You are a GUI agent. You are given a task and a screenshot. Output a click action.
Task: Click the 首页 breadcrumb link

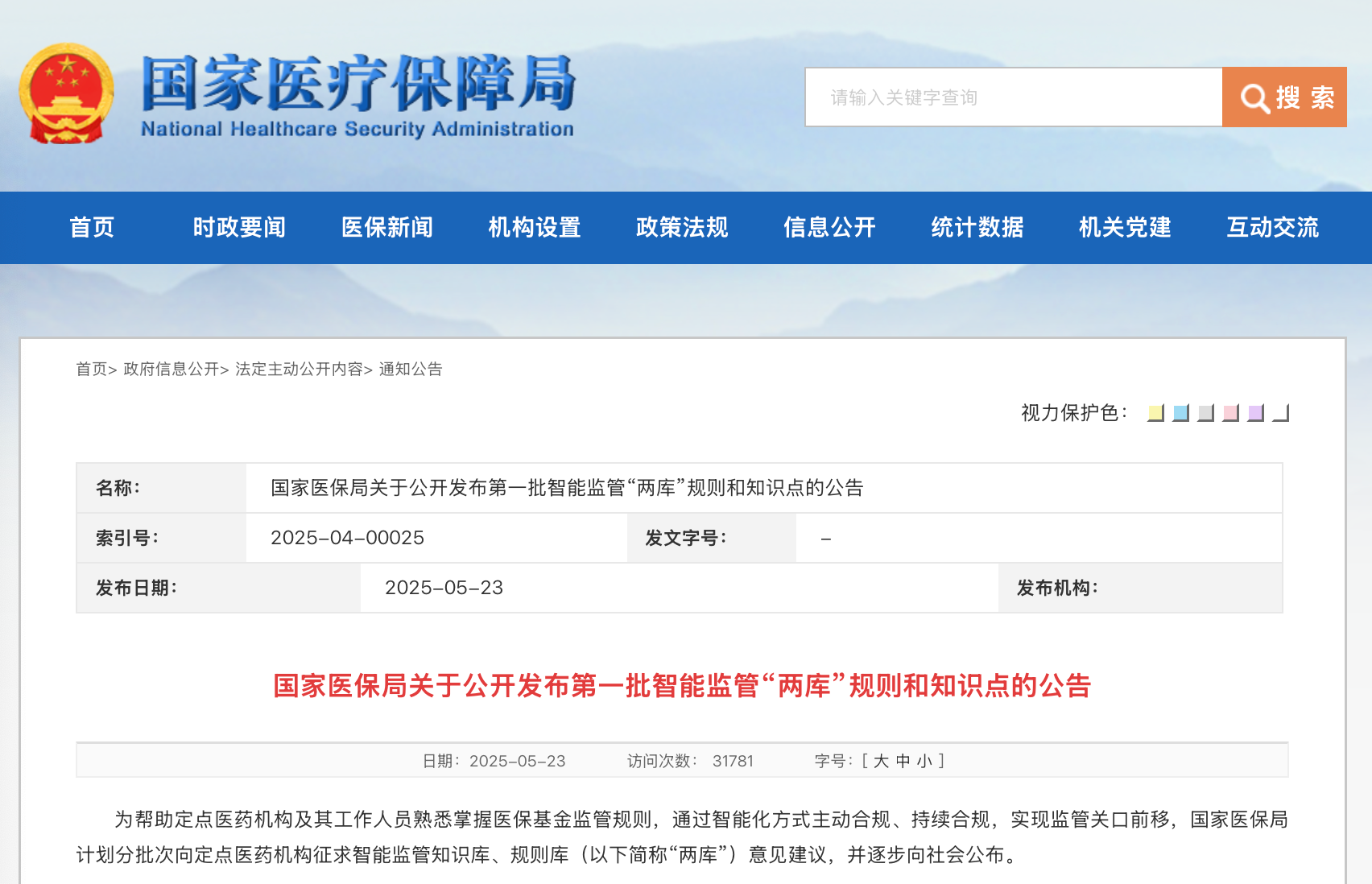click(92, 369)
